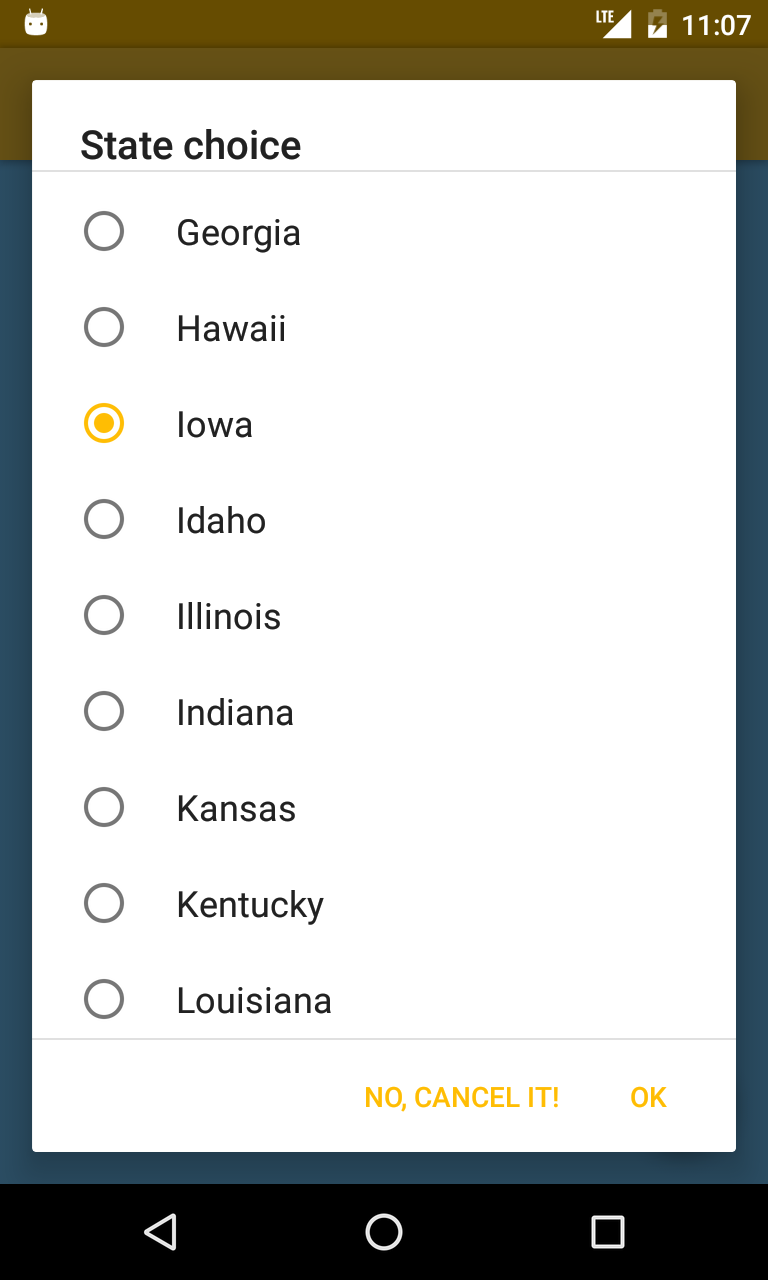Select the Louisiana radio button
Screen dimensions: 768x1280
pos(104,1000)
